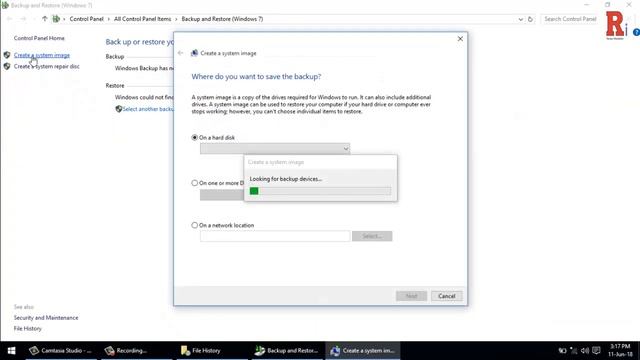This screenshot has width=640, height=360.
Task: Click shield icon beside Create a system image
Action: point(7,55)
